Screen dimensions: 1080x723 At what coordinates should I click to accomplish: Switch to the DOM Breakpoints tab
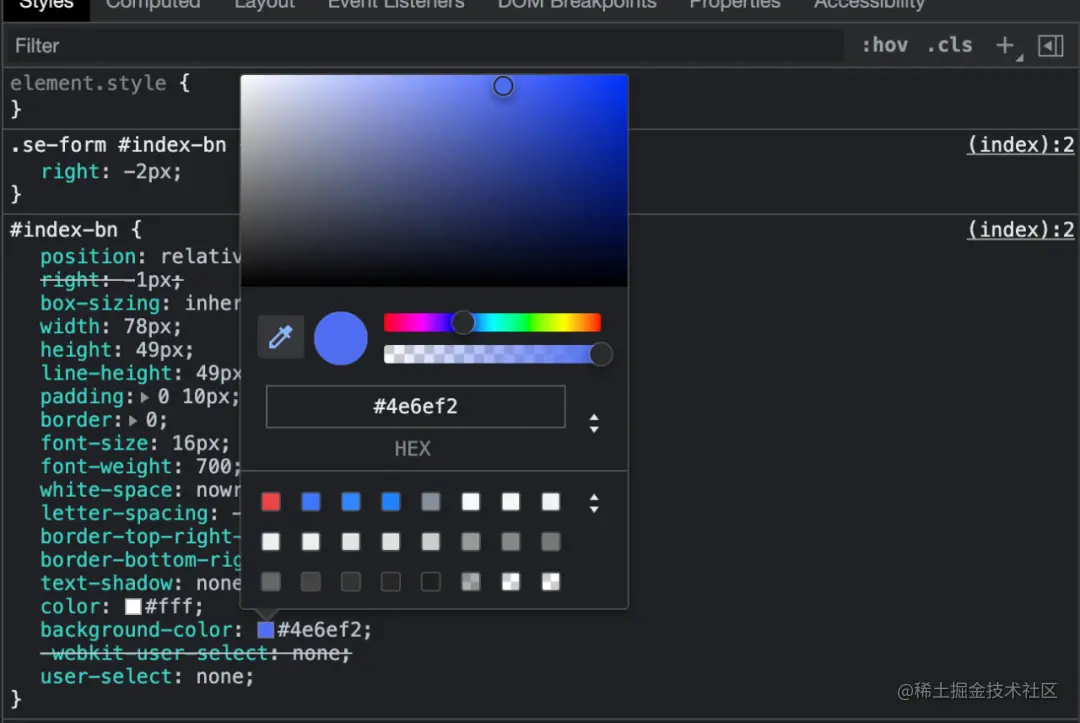point(577,4)
